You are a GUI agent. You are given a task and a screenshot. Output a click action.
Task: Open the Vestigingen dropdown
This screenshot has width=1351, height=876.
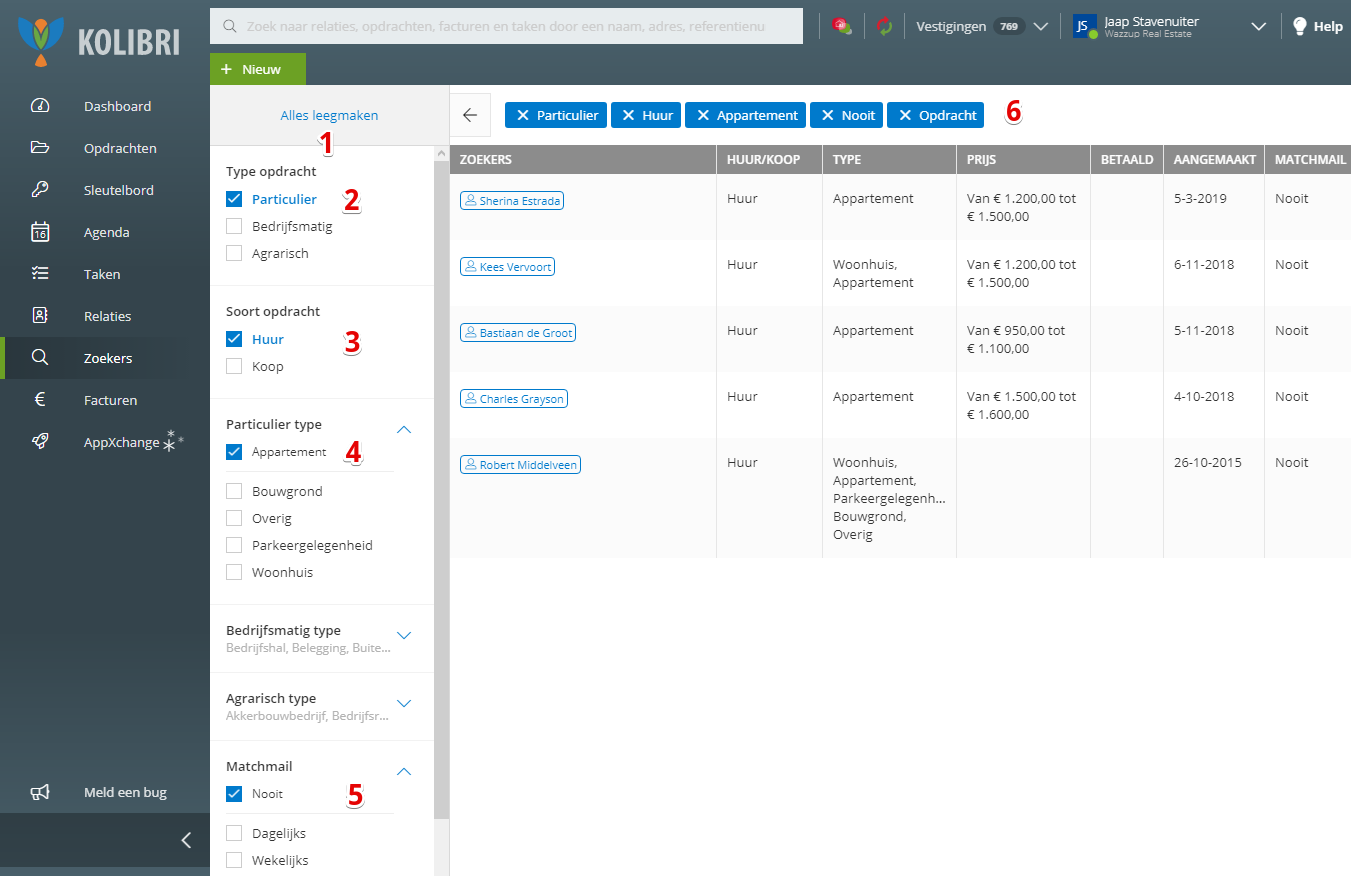982,27
